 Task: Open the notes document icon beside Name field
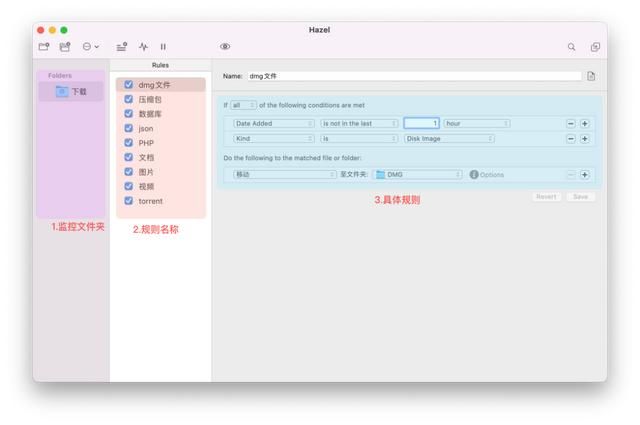click(x=591, y=76)
